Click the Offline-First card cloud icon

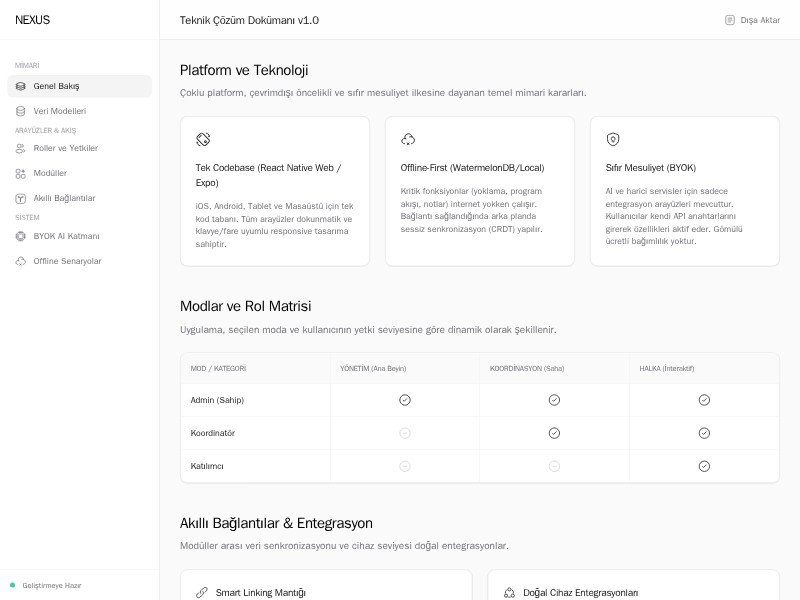click(x=408, y=139)
